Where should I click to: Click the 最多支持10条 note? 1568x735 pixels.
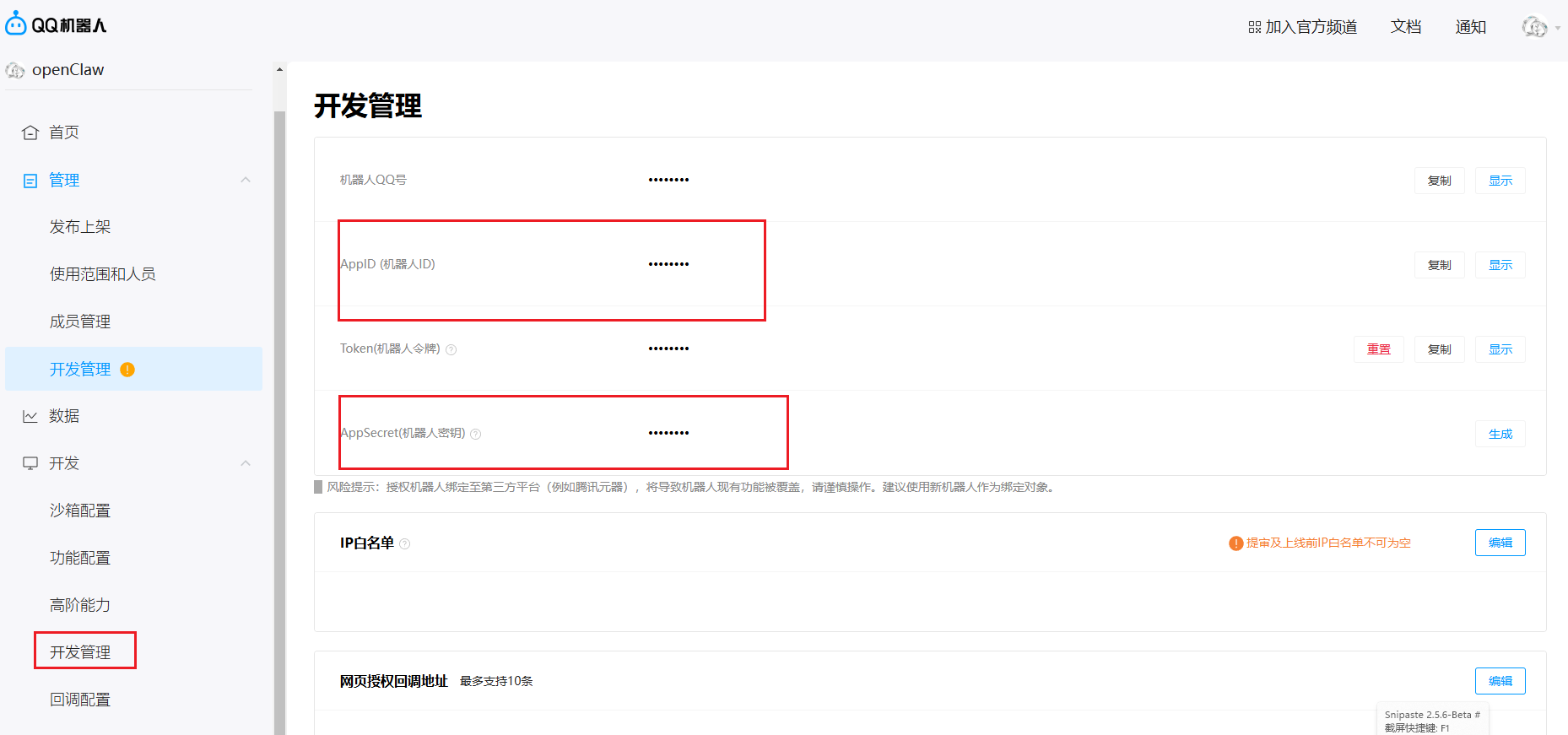tap(496, 681)
